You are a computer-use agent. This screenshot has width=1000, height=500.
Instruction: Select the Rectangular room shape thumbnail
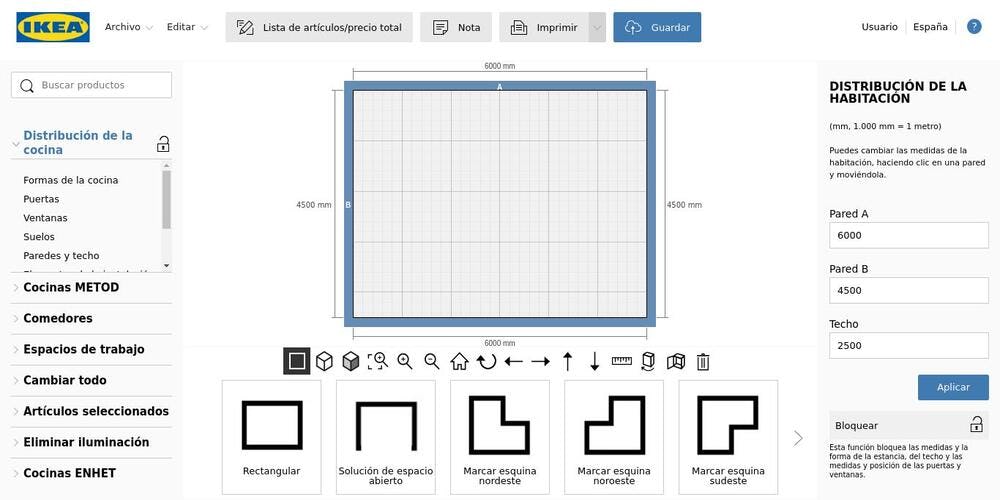(x=272, y=436)
